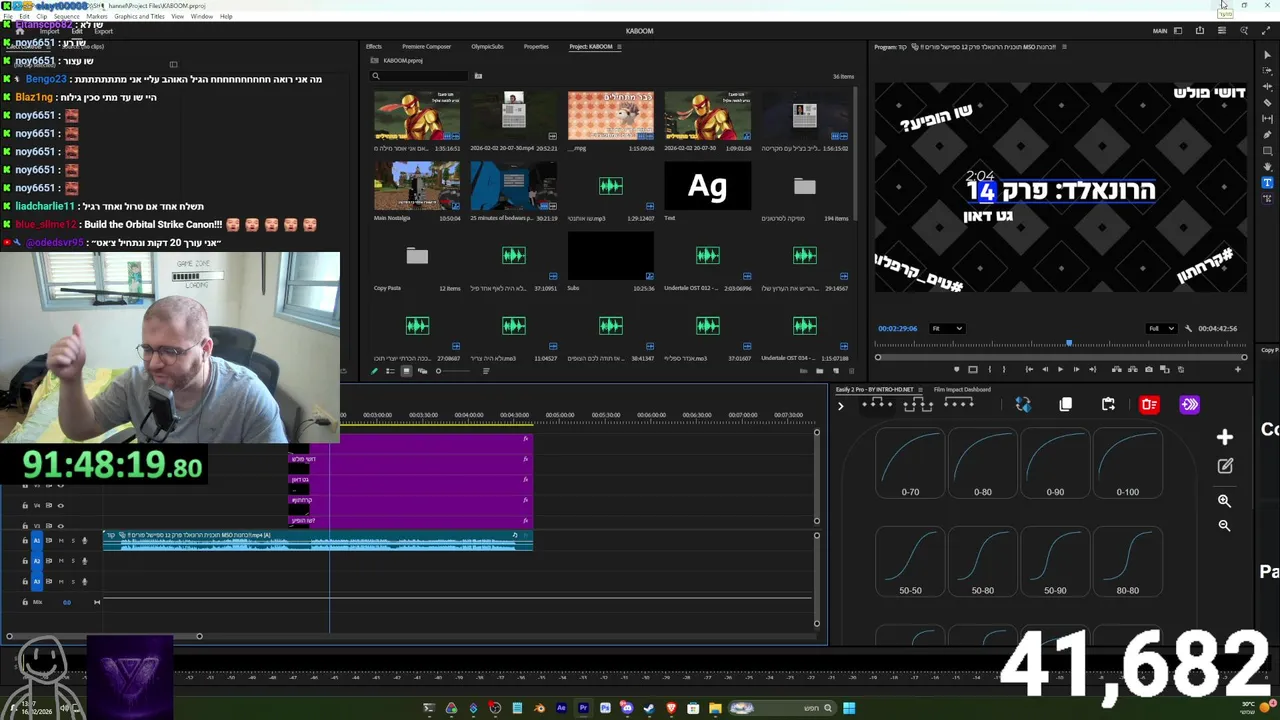Click Import workspace button

(x=49, y=31)
